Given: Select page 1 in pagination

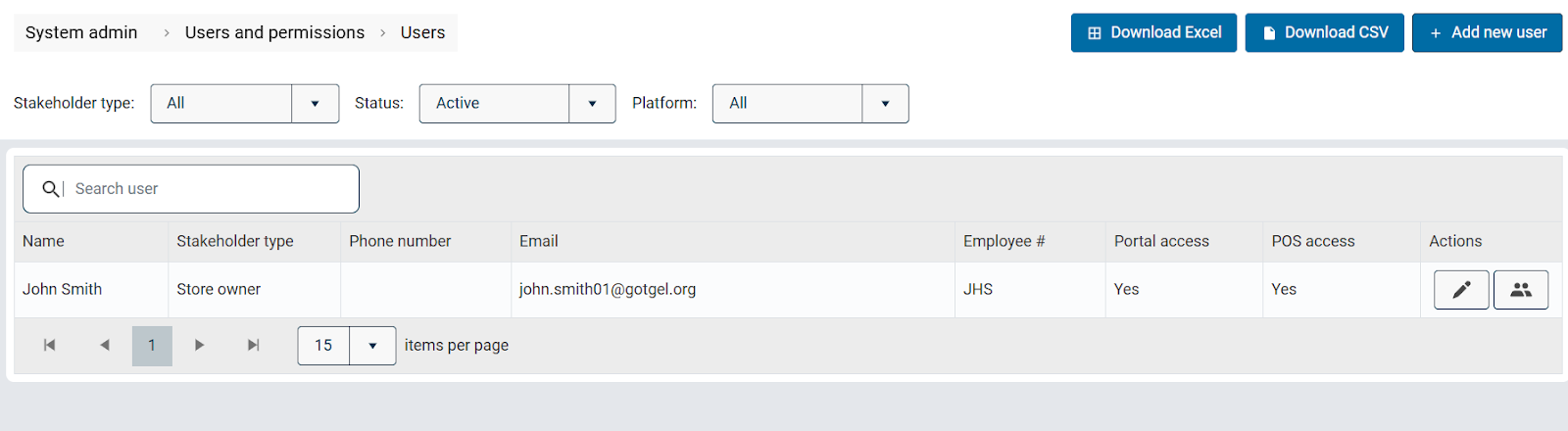Looking at the screenshot, I should click(x=152, y=345).
